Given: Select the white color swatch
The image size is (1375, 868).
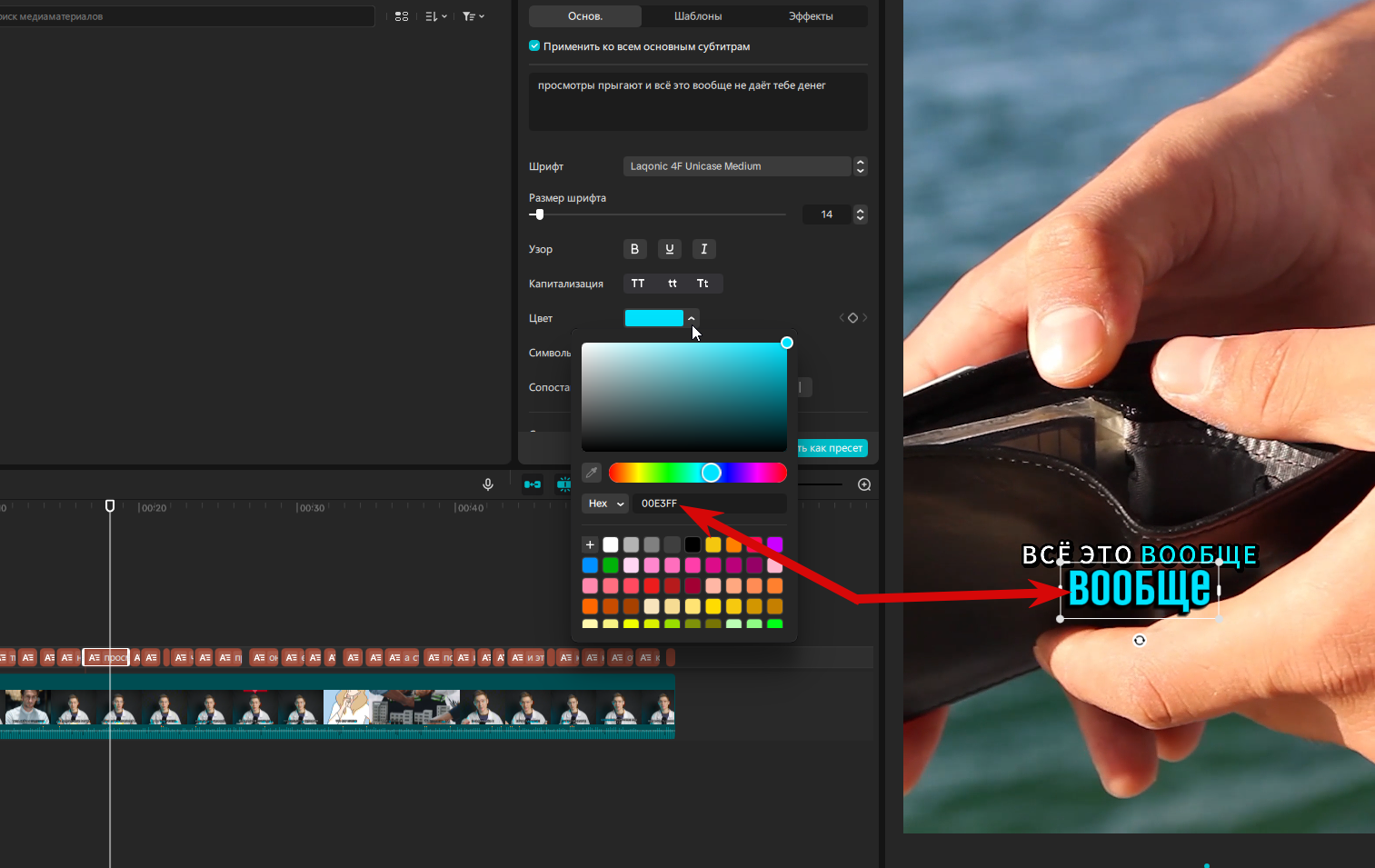Looking at the screenshot, I should pyautogui.click(x=611, y=544).
